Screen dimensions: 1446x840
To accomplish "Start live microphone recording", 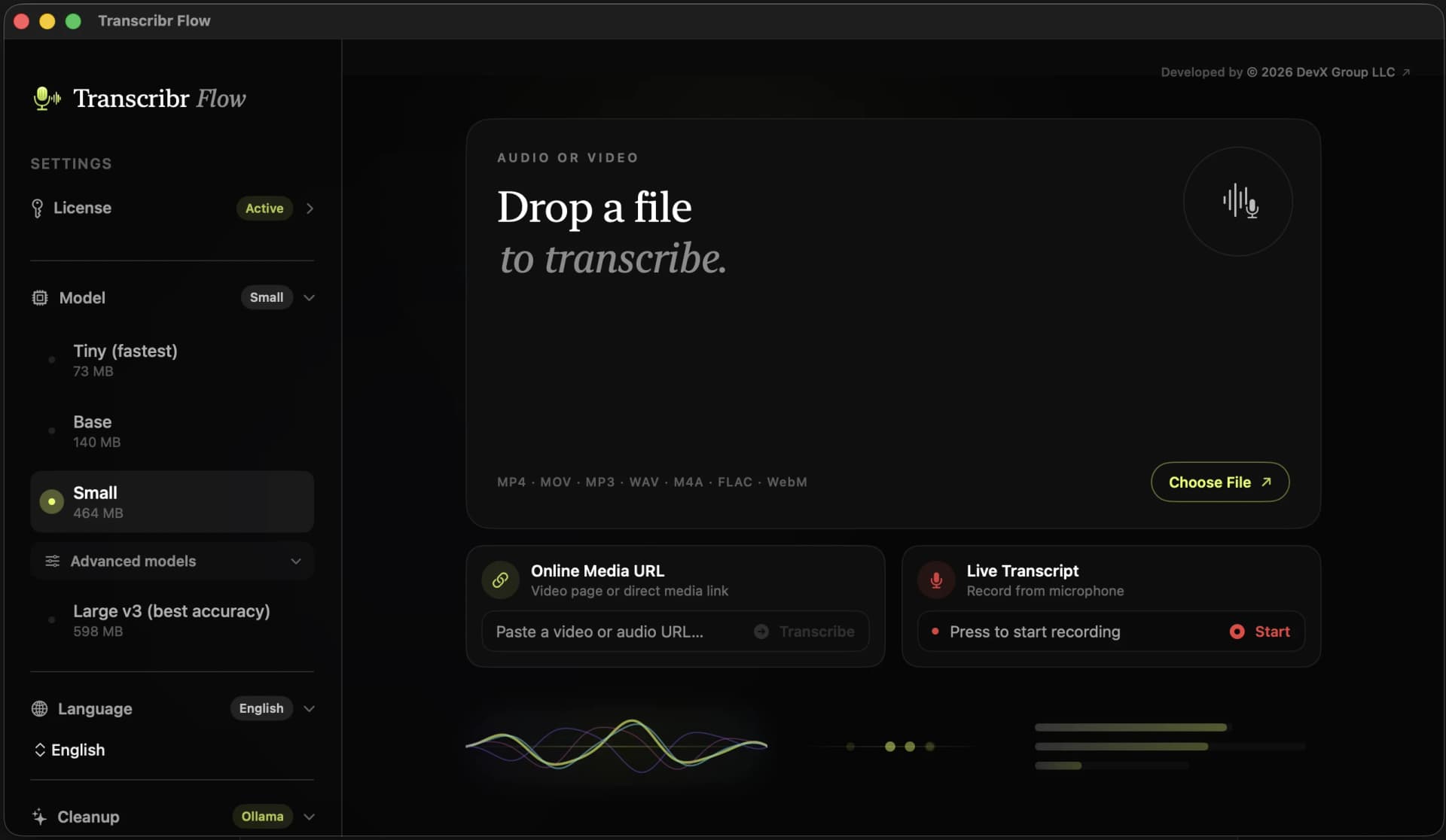I will coord(1259,632).
